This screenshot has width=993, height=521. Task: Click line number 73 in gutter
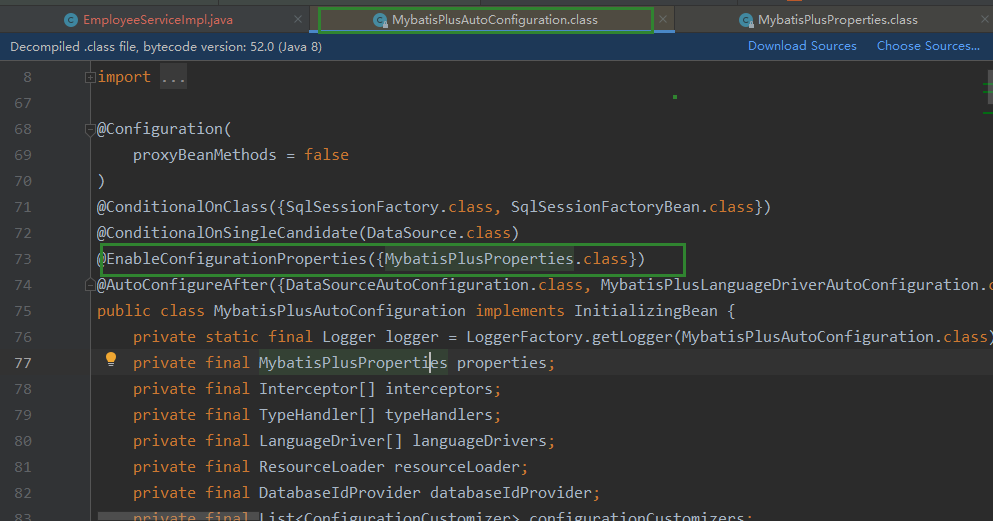(23, 259)
